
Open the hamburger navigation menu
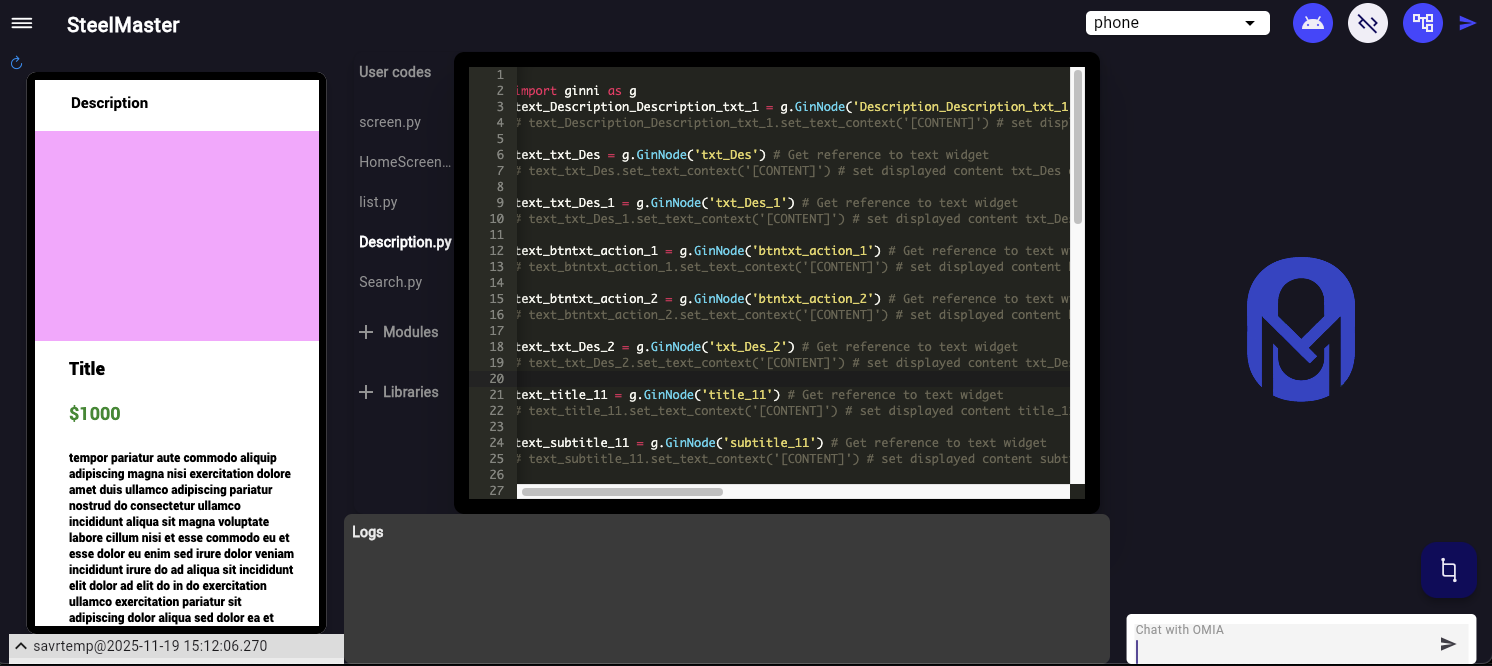(21, 22)
